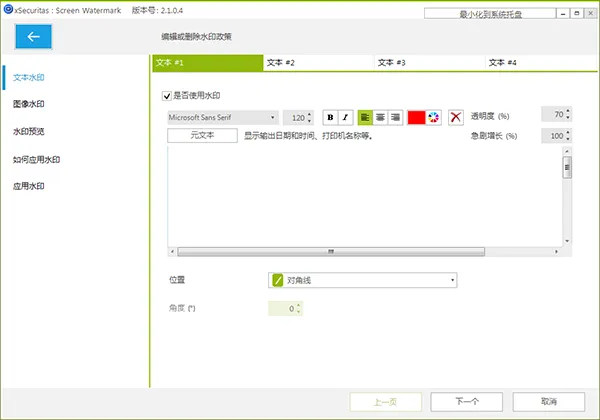Click the 最小化到系统托盘 button
600x420 pixels.
point(490,14)
